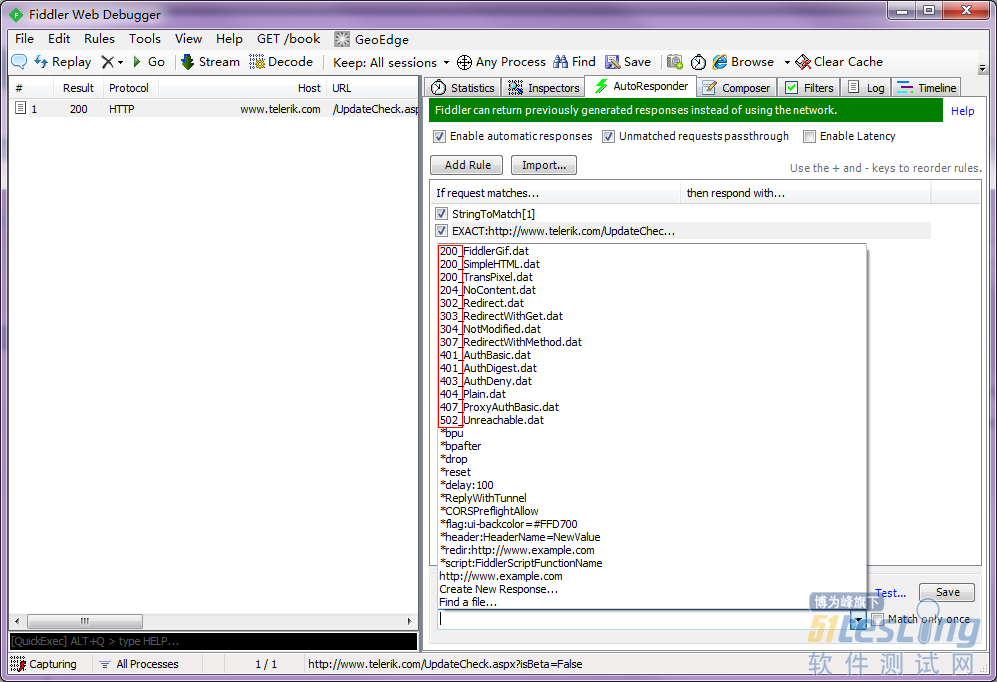Screen dimensions: 997x682
Task: Open the Tools menu
Action: tap(145, 39)
